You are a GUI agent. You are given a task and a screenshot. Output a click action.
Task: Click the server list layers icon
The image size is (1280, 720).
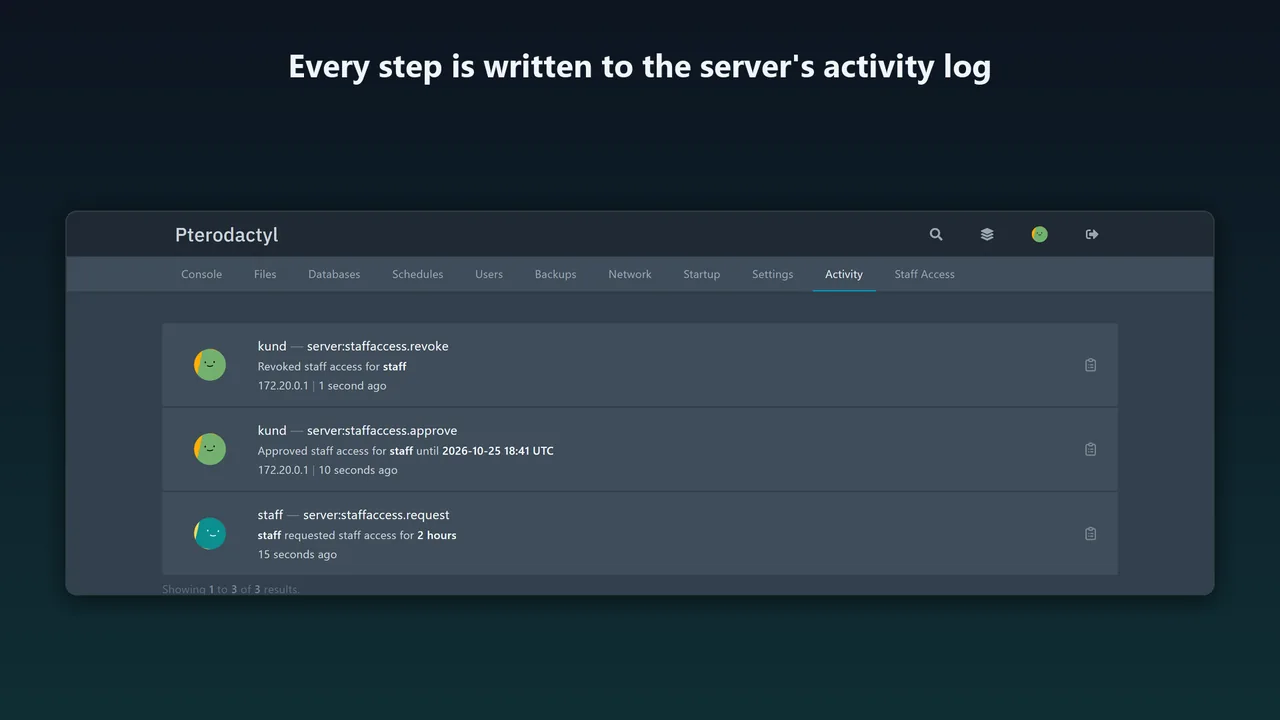[x=987, y=234]
